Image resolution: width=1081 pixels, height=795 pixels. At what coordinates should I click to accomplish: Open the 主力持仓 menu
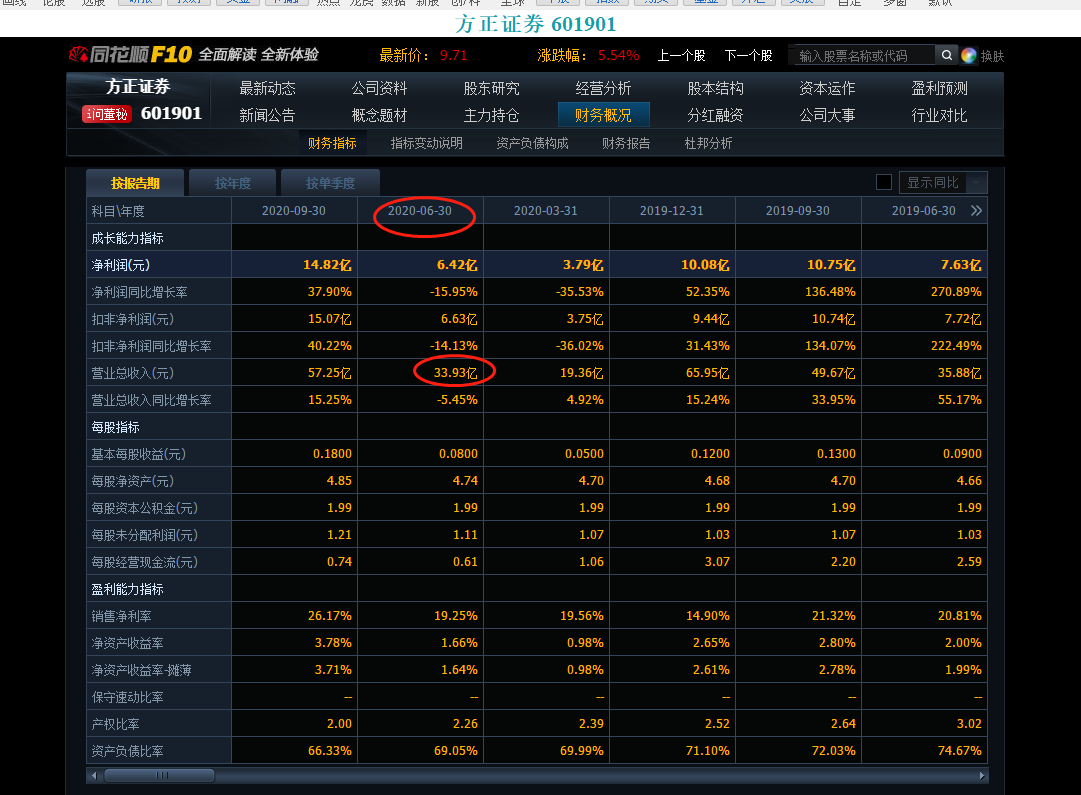click(491, 115)
